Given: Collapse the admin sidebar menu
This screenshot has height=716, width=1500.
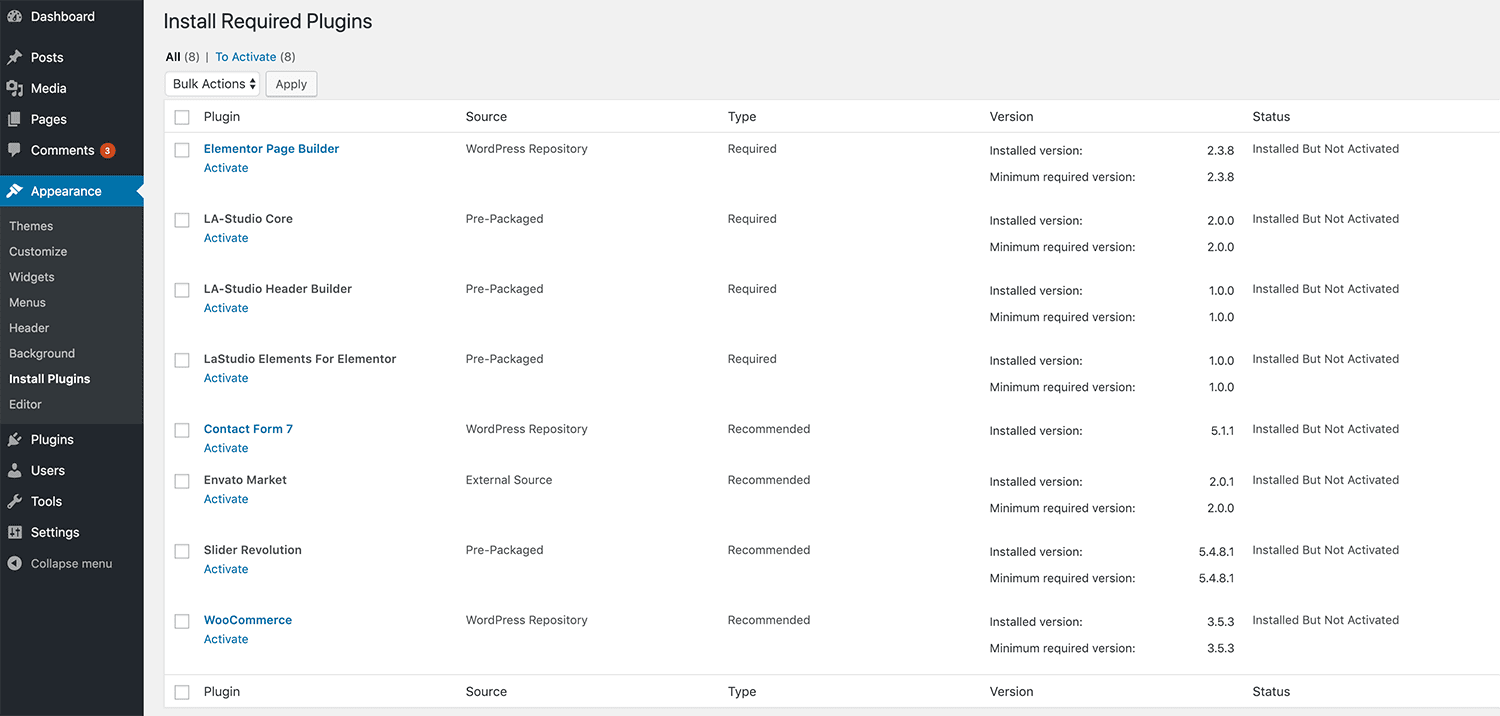Looking at the screenshot, I should [60, 563].
